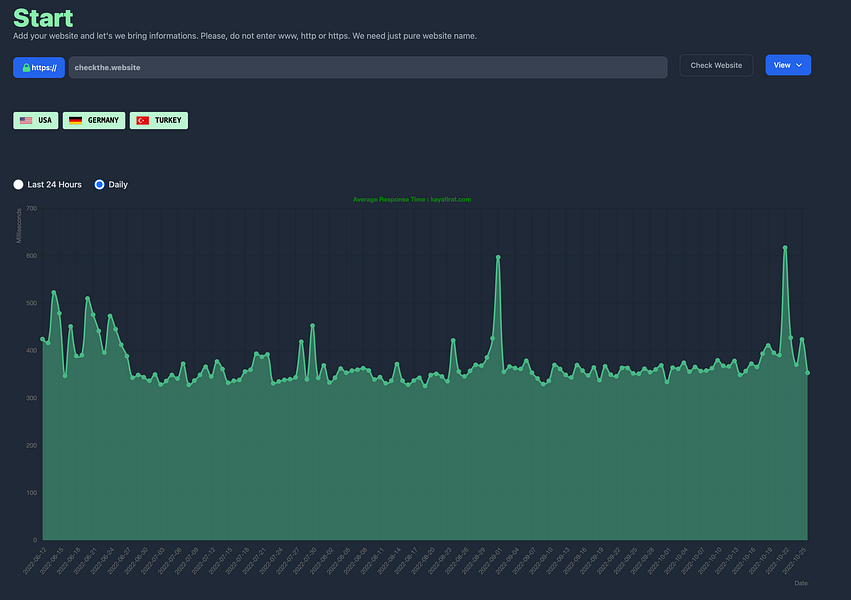The image size is (851, 600).
Task: Select the Daily radio button
Action: click(99, 184)
